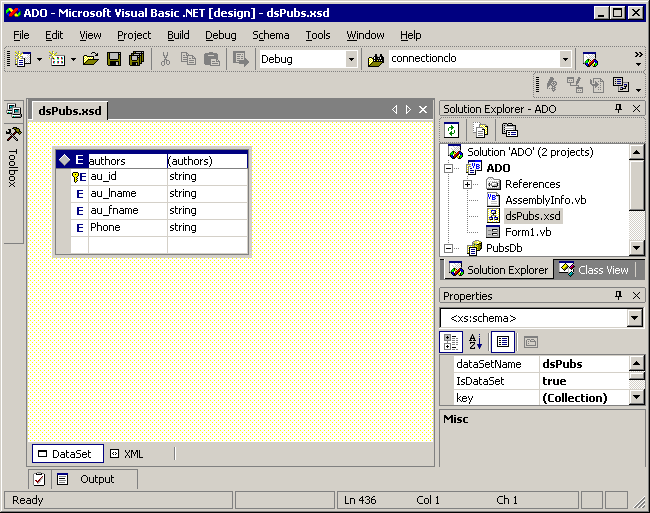Image resolution: width=650 pixels, height=513 pixels.
Task: Close the dsPubs.xsd document with the X button
Action: coord(423,109)
